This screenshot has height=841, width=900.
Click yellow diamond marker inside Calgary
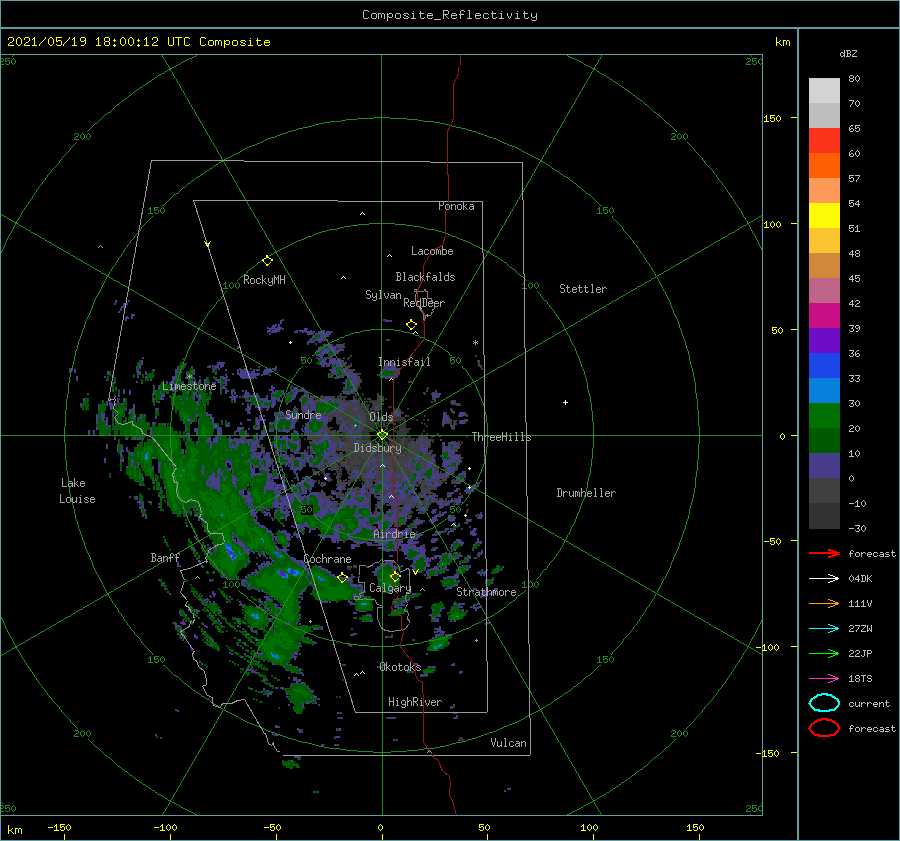[x=395, y=576]
